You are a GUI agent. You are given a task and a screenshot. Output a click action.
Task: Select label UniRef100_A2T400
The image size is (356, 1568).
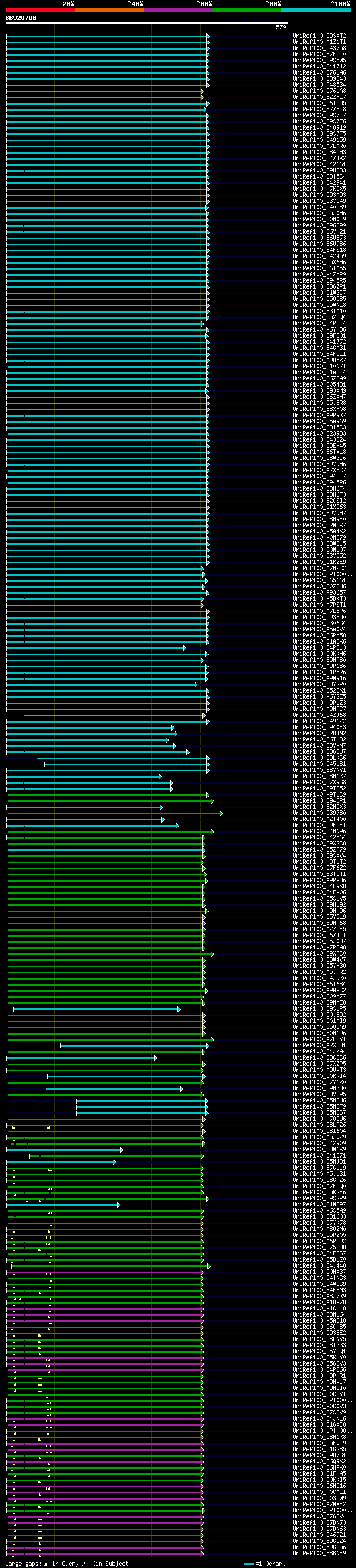[x=319, y=819]
